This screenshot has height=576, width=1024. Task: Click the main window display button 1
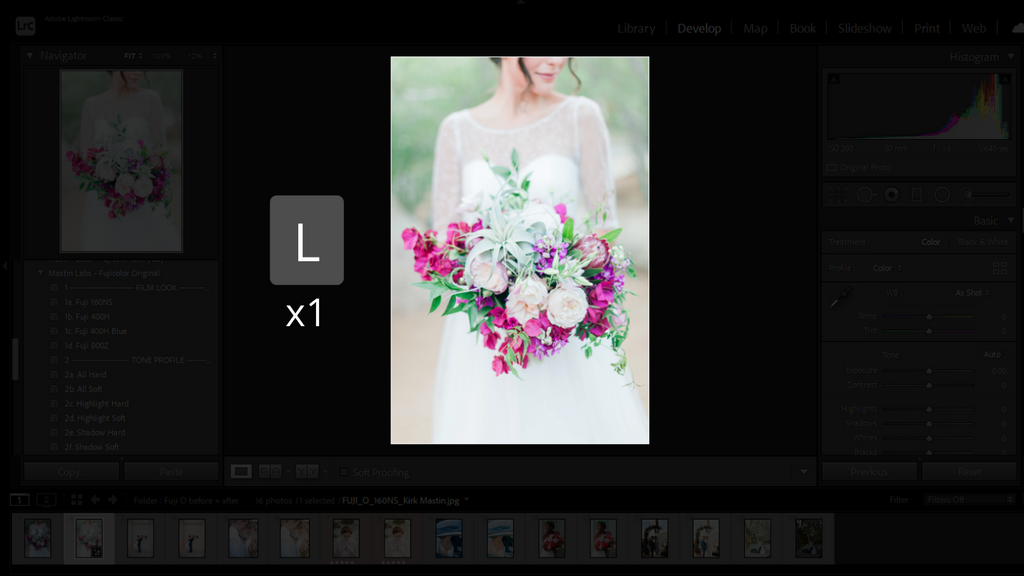click(20, 500)
